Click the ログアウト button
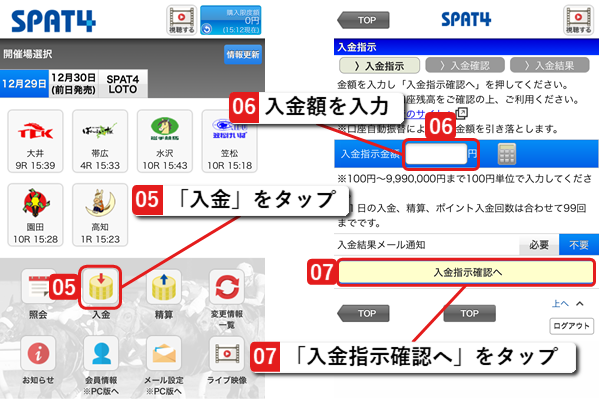The height and width of the screenshot is (399, 599). [x=571, y=326]
